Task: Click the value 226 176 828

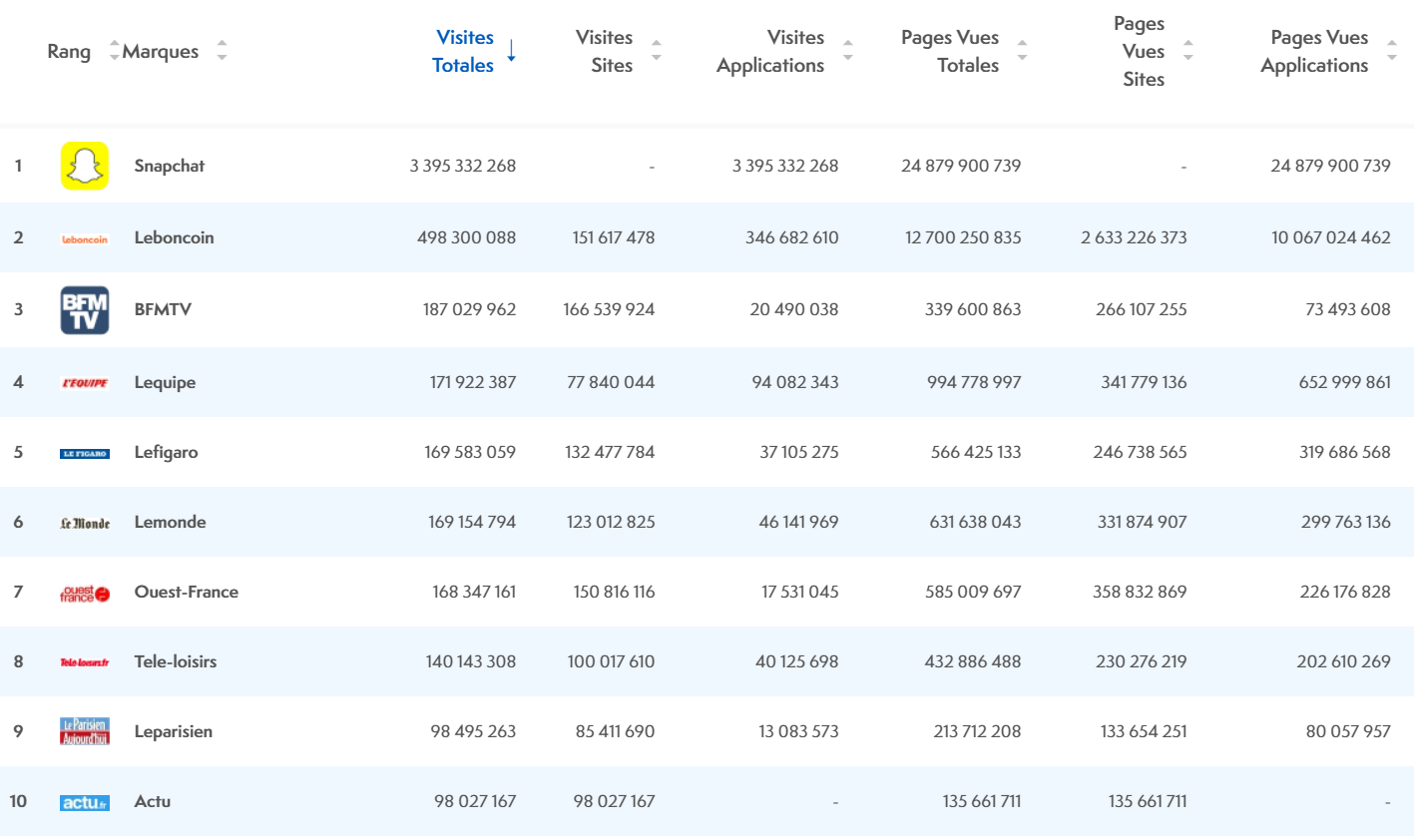Action: click(1345, 592)
